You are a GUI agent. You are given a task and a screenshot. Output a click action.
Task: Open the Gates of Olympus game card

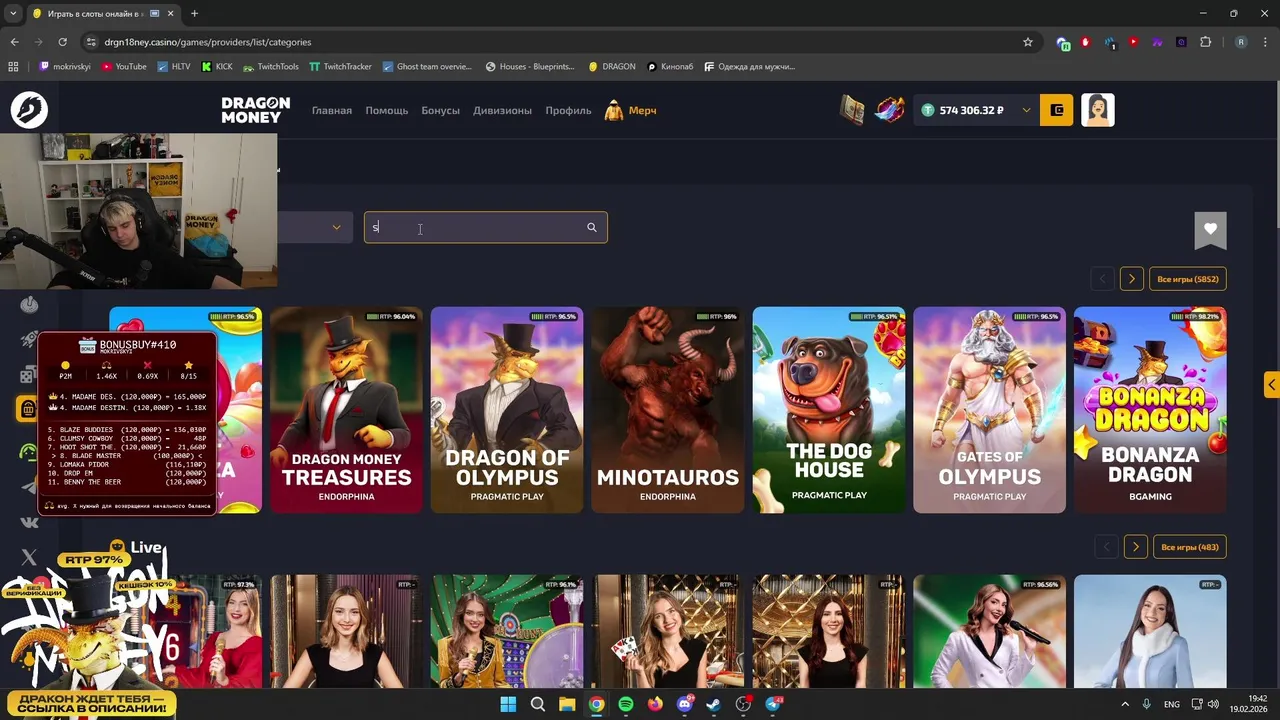pos(990,410)
